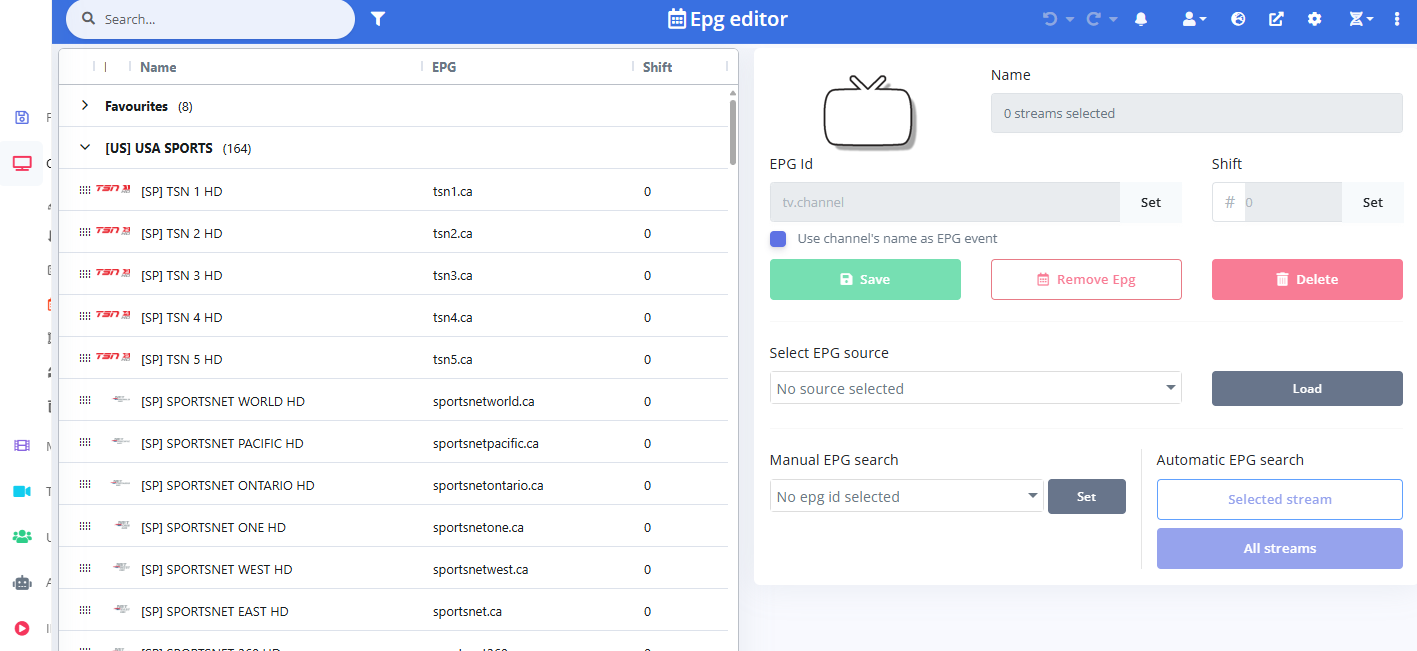The width and height of the screenshot is (1417, 651).
Task: Click the robot sidebar icon
Action: click(x=22, y=582)
